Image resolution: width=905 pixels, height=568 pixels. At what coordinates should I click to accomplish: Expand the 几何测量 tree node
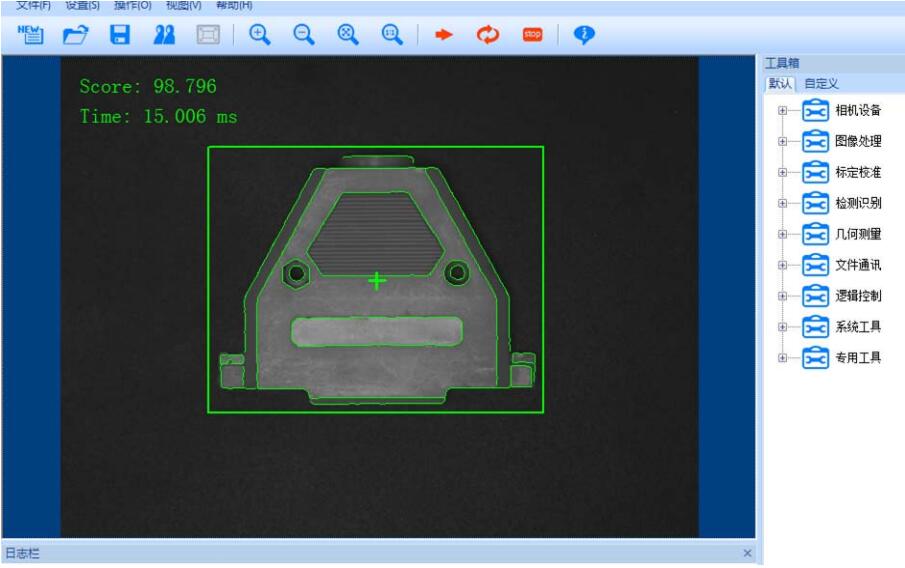pyautogui.click(x=783, y=235)
